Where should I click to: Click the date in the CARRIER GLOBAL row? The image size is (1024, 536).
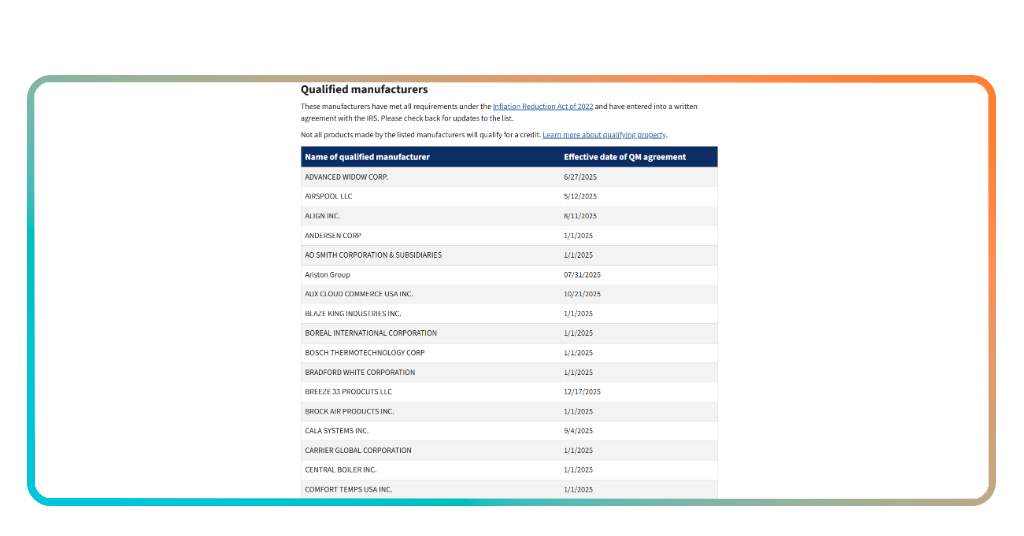[578, 450]
